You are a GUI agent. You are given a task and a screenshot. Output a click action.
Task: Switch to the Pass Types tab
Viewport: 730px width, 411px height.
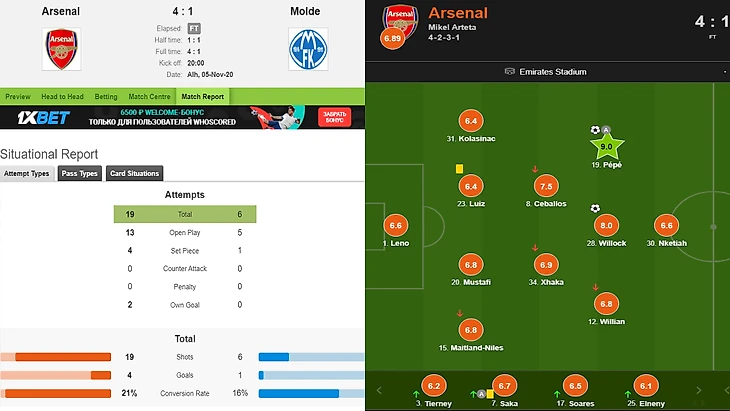pyautogui.click(x=79, y=174)
